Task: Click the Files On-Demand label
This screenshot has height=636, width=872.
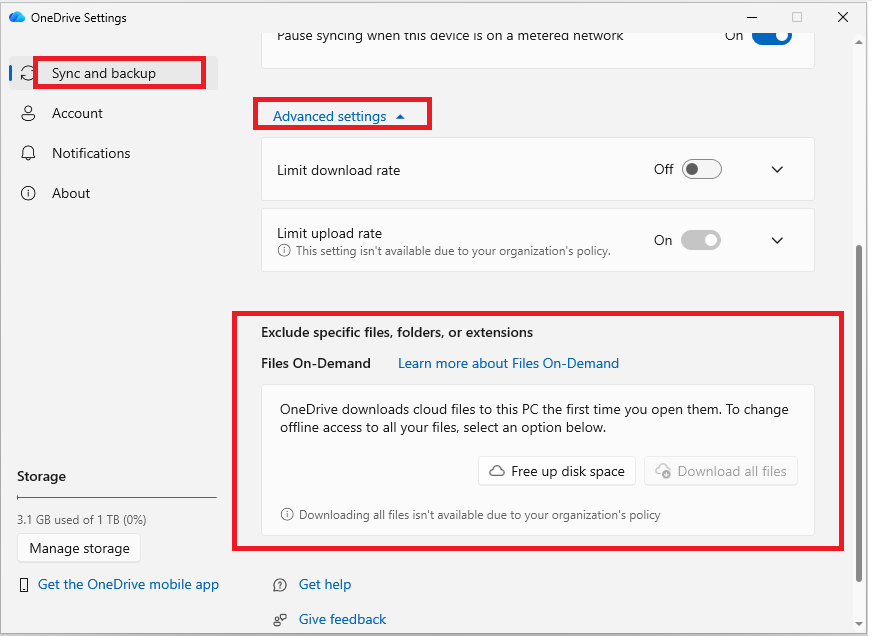Action: pos(316,363)
